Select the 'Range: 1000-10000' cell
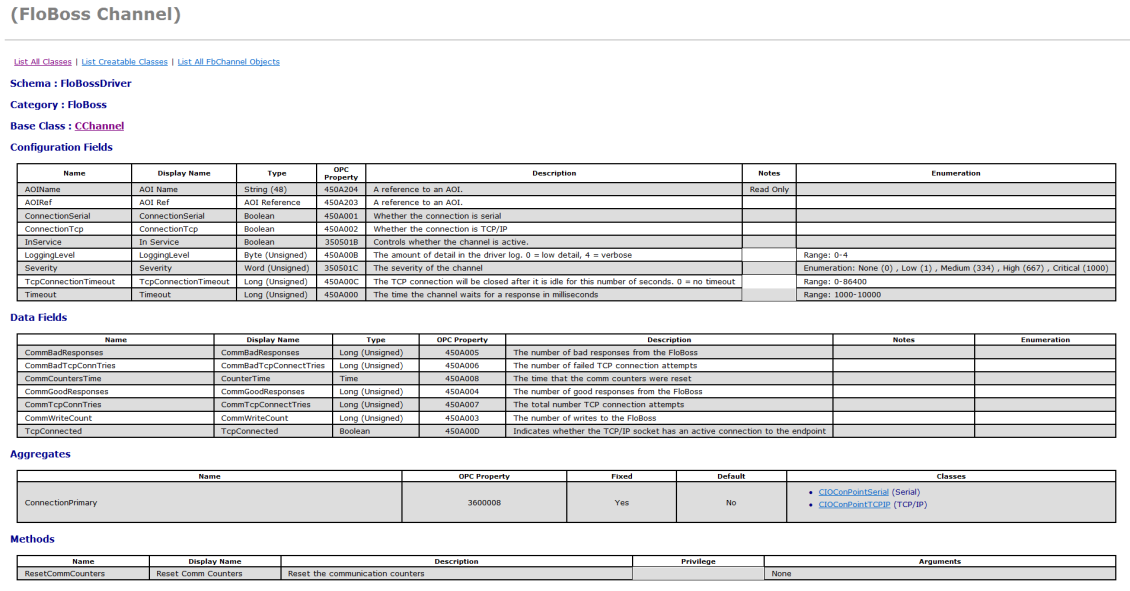The width and height of the screenshot is (1130, 591). (956, 295)
